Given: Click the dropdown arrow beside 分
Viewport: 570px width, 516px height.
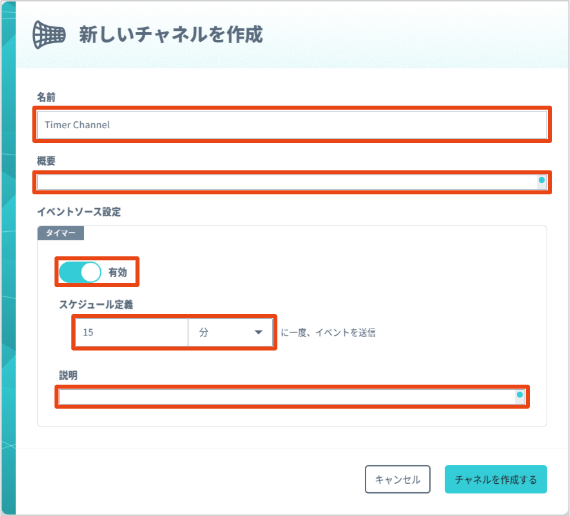Looking at the screenshot, I should 258,332.
